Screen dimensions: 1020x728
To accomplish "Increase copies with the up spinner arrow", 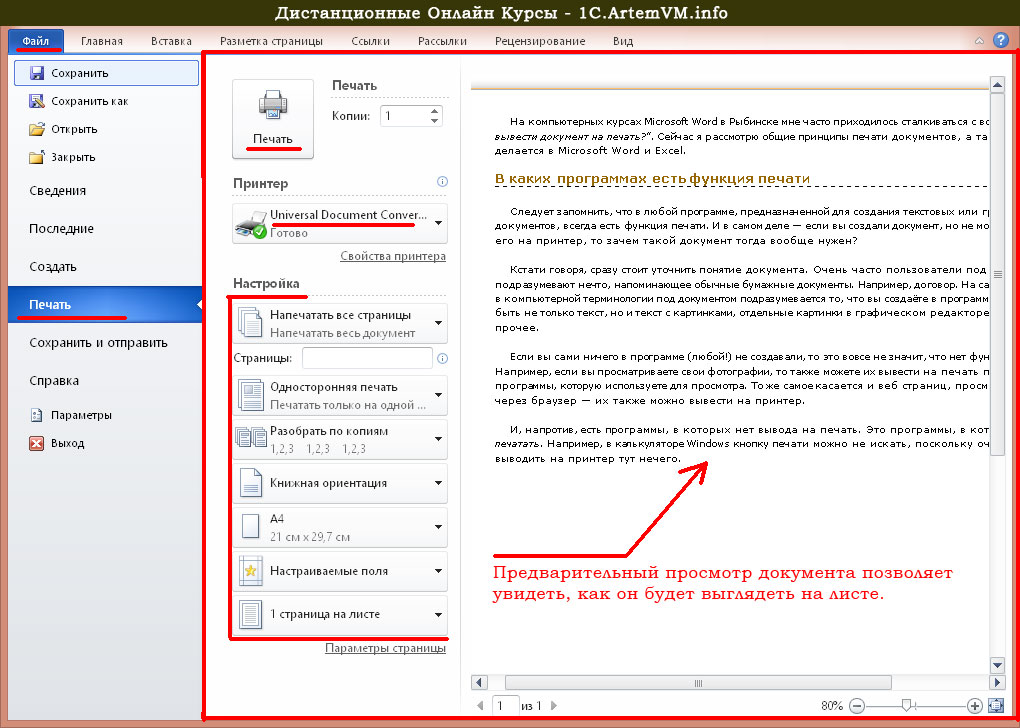I will point(435,111).
